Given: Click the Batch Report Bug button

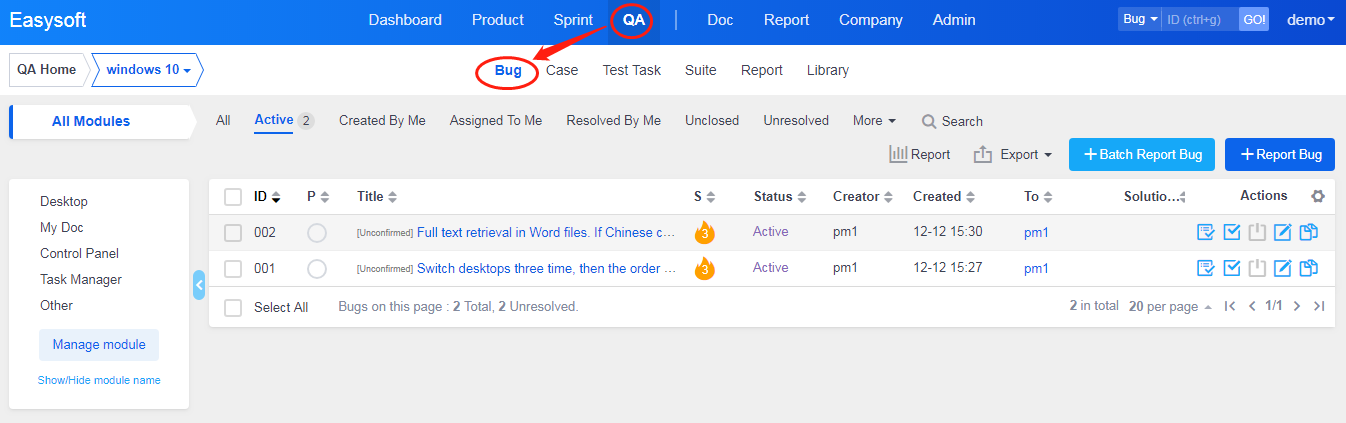Looking at the screenshot, I should (1142, 155).
